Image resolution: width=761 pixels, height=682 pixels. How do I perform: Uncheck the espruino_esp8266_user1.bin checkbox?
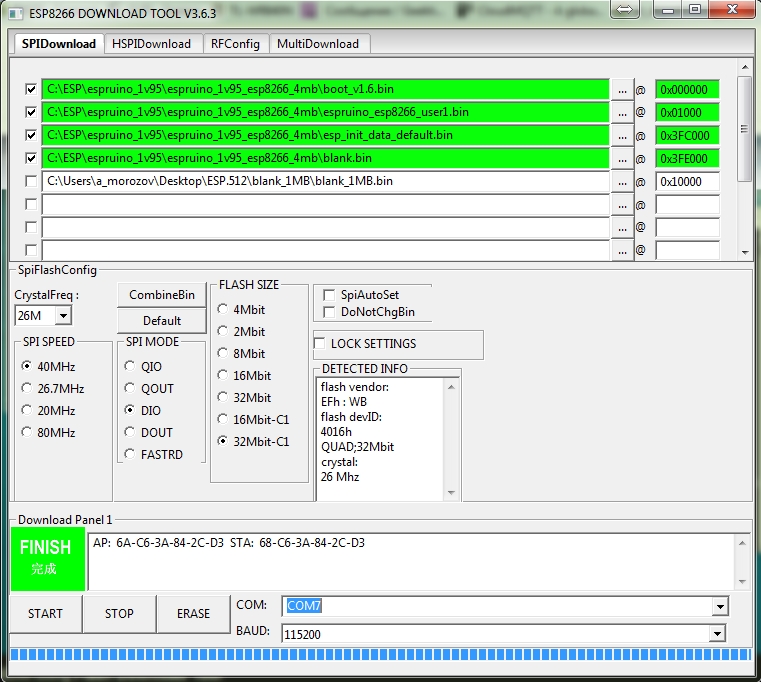click(31, 112)
